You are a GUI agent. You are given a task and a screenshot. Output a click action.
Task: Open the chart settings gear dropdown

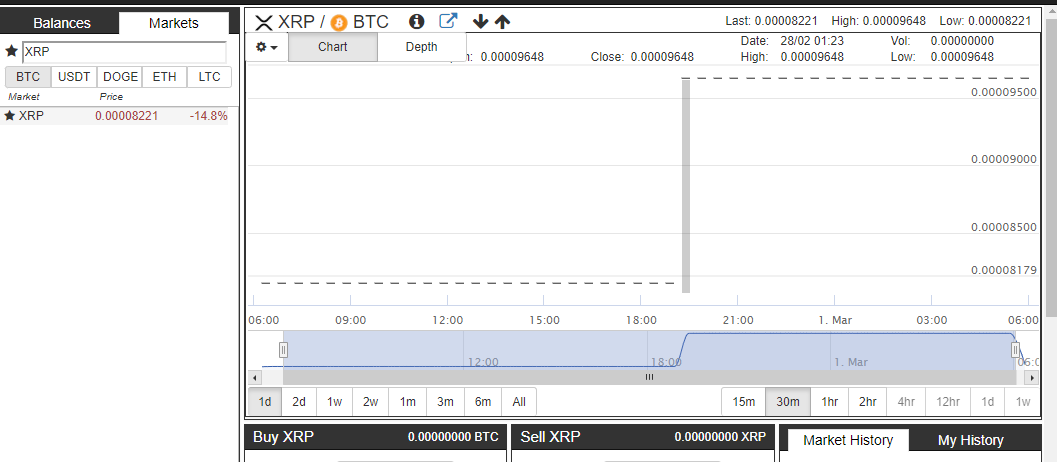pos(267,47)
